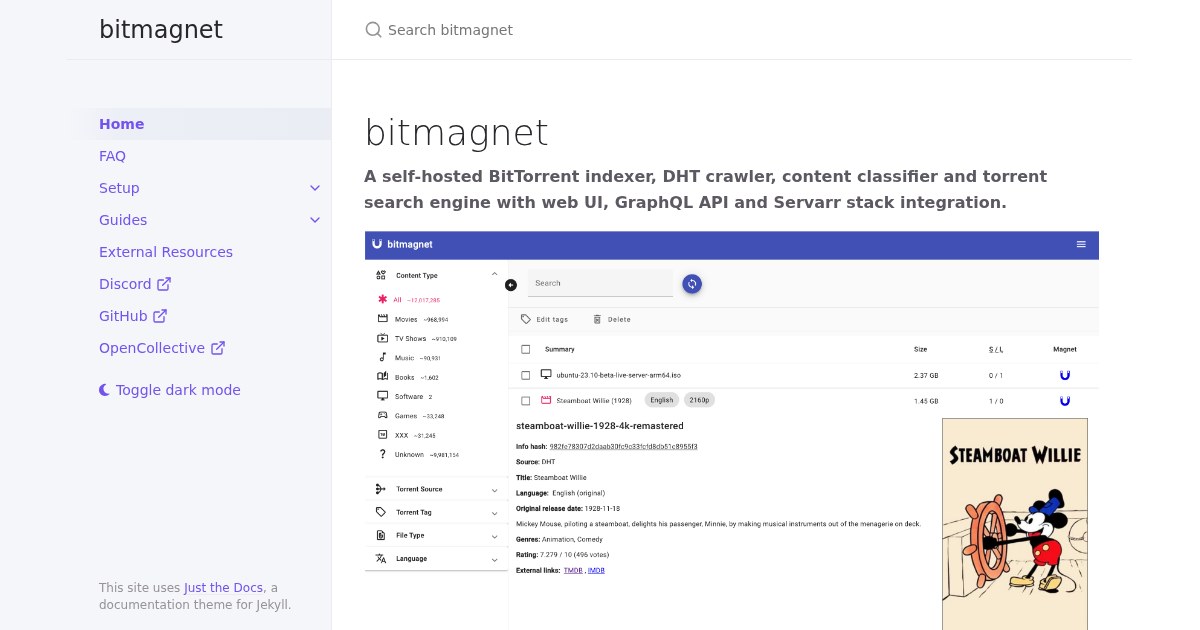Collapse the Content Type panel in the screenshot

[x=494, y=274]
